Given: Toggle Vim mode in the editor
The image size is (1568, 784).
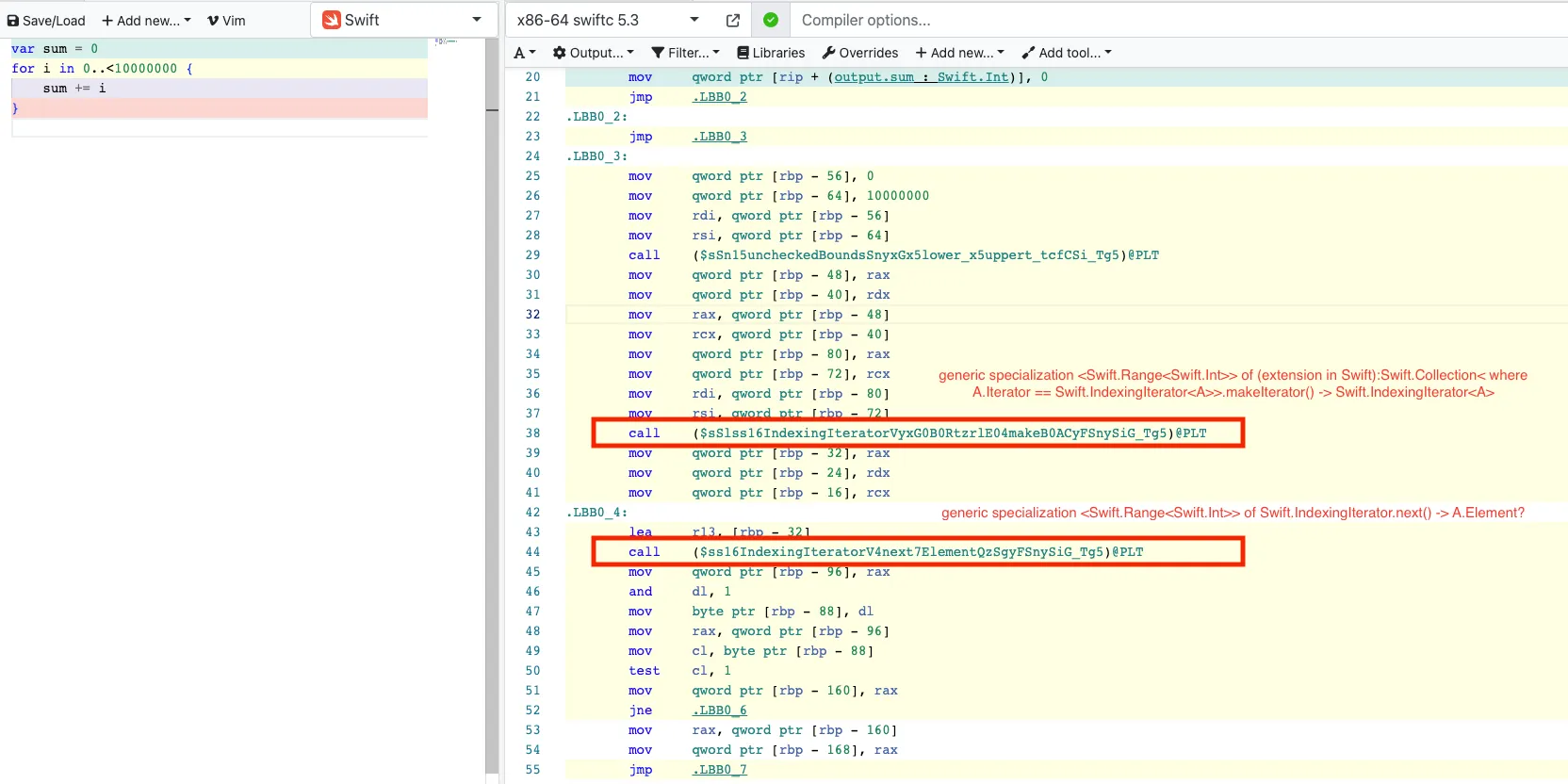Looking at the screenshot, I should pyautogui.click(x=226, y=20).
